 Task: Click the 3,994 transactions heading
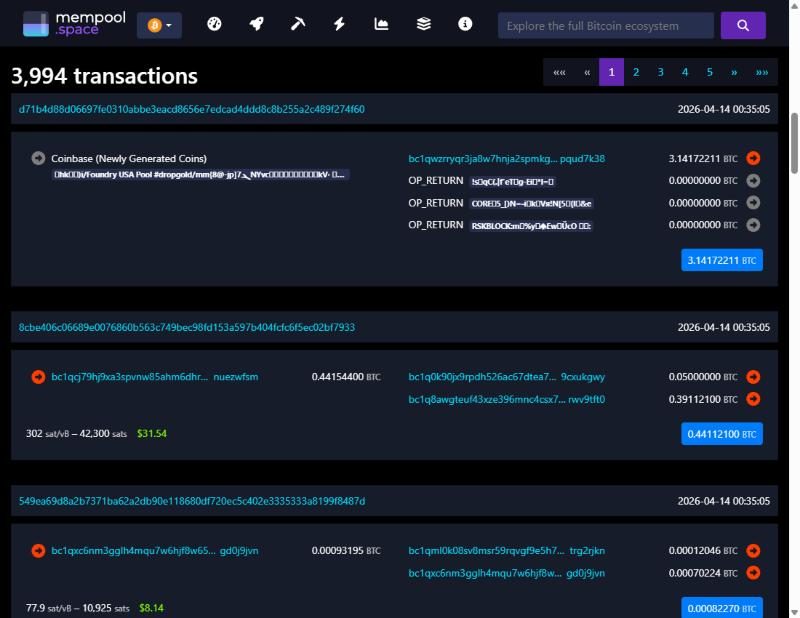tap(104, 76)
